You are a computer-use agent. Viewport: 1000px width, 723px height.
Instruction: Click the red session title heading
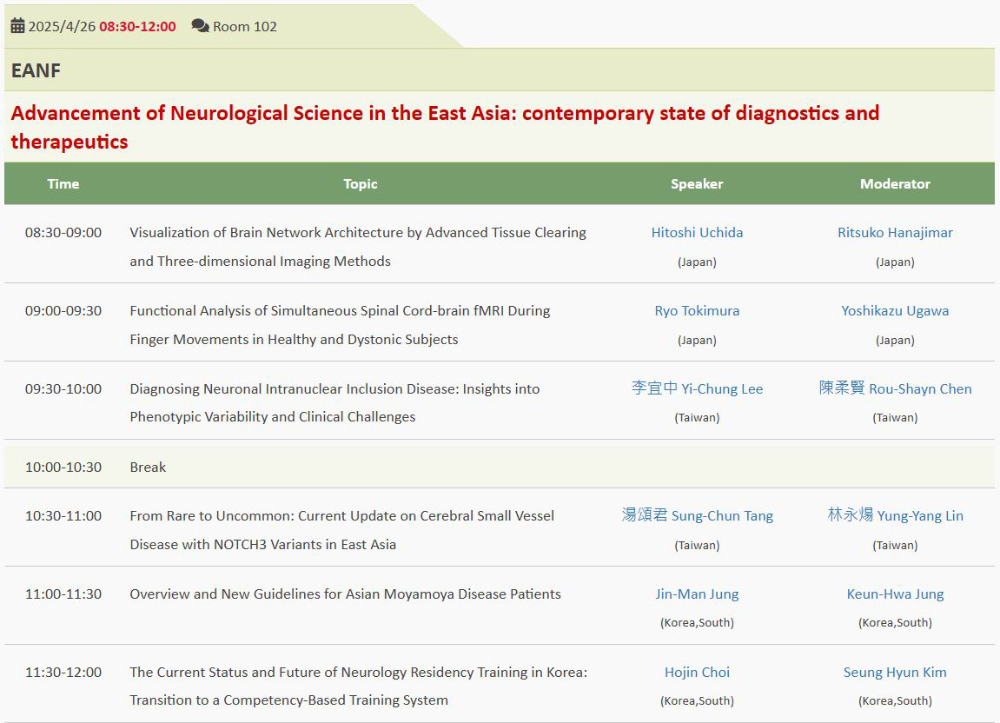point(444,126)
